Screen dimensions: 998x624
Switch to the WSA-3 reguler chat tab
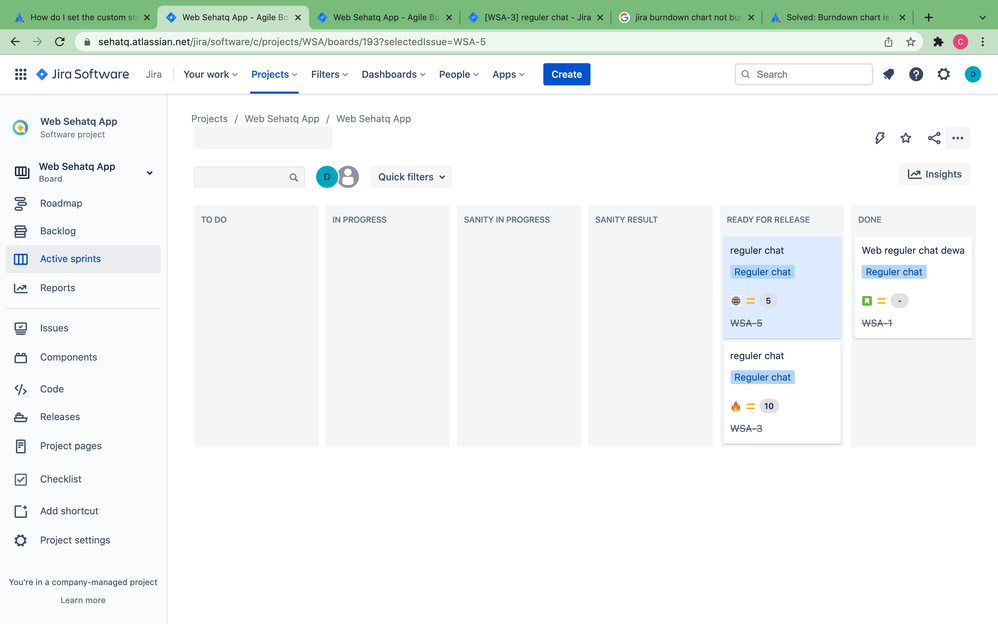[x=535, y=17]
